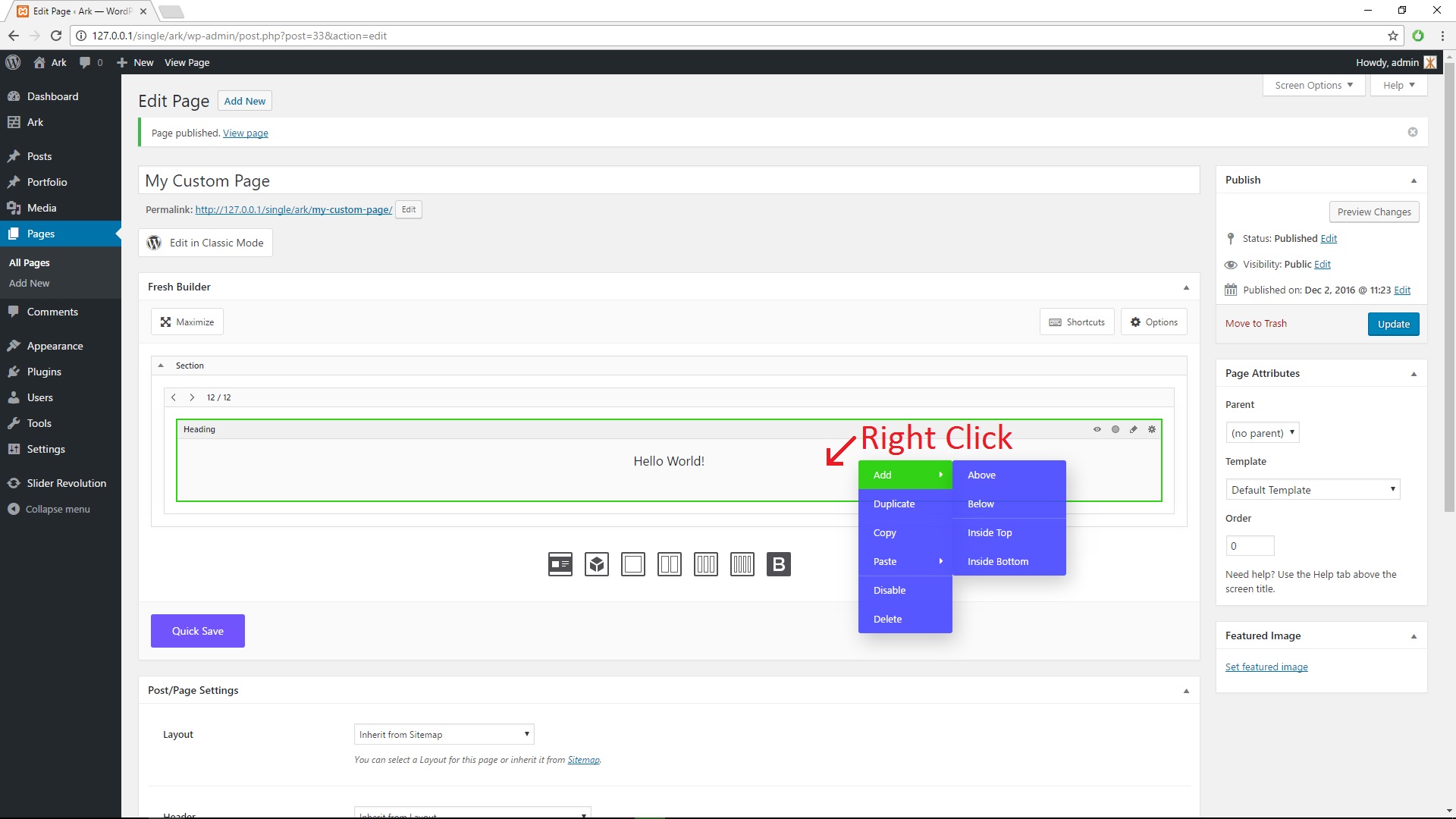Open the heading's settings gear icon
This screenshot has height=819, width=1456.
1152,429
